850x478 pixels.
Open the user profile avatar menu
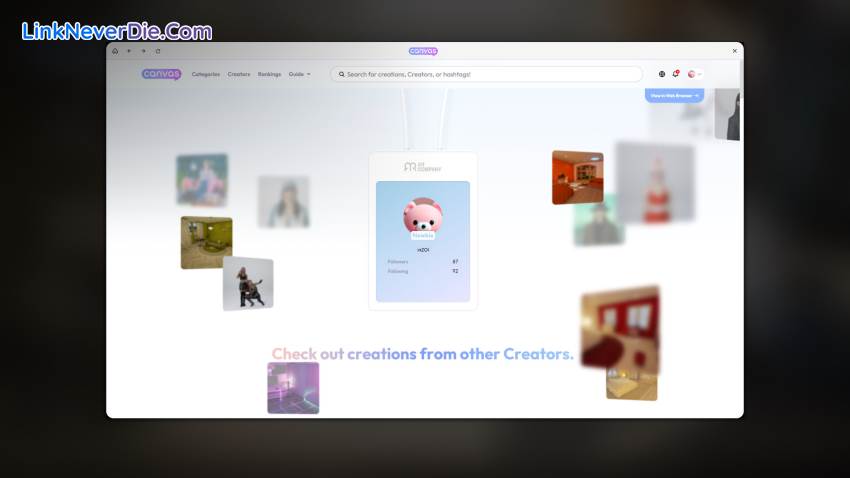(692, 74)
